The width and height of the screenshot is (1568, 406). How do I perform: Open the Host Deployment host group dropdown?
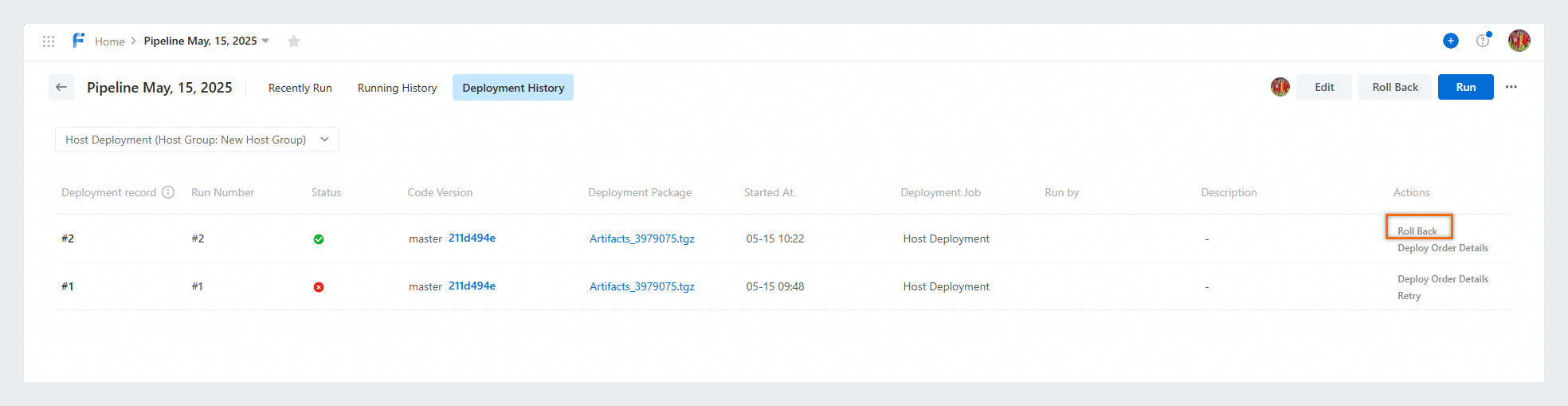(197, 140)
